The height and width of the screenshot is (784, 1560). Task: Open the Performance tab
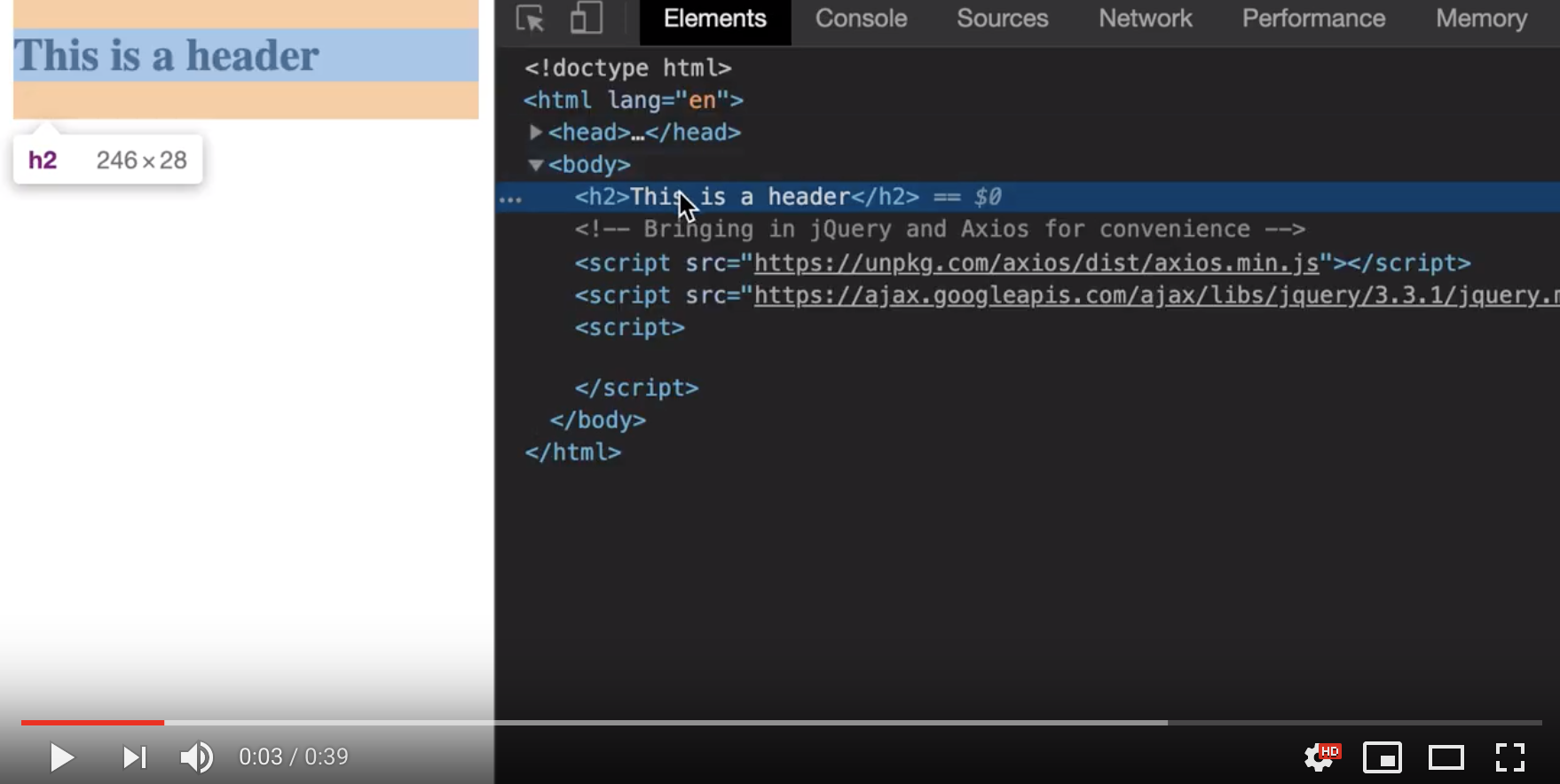1313,19
